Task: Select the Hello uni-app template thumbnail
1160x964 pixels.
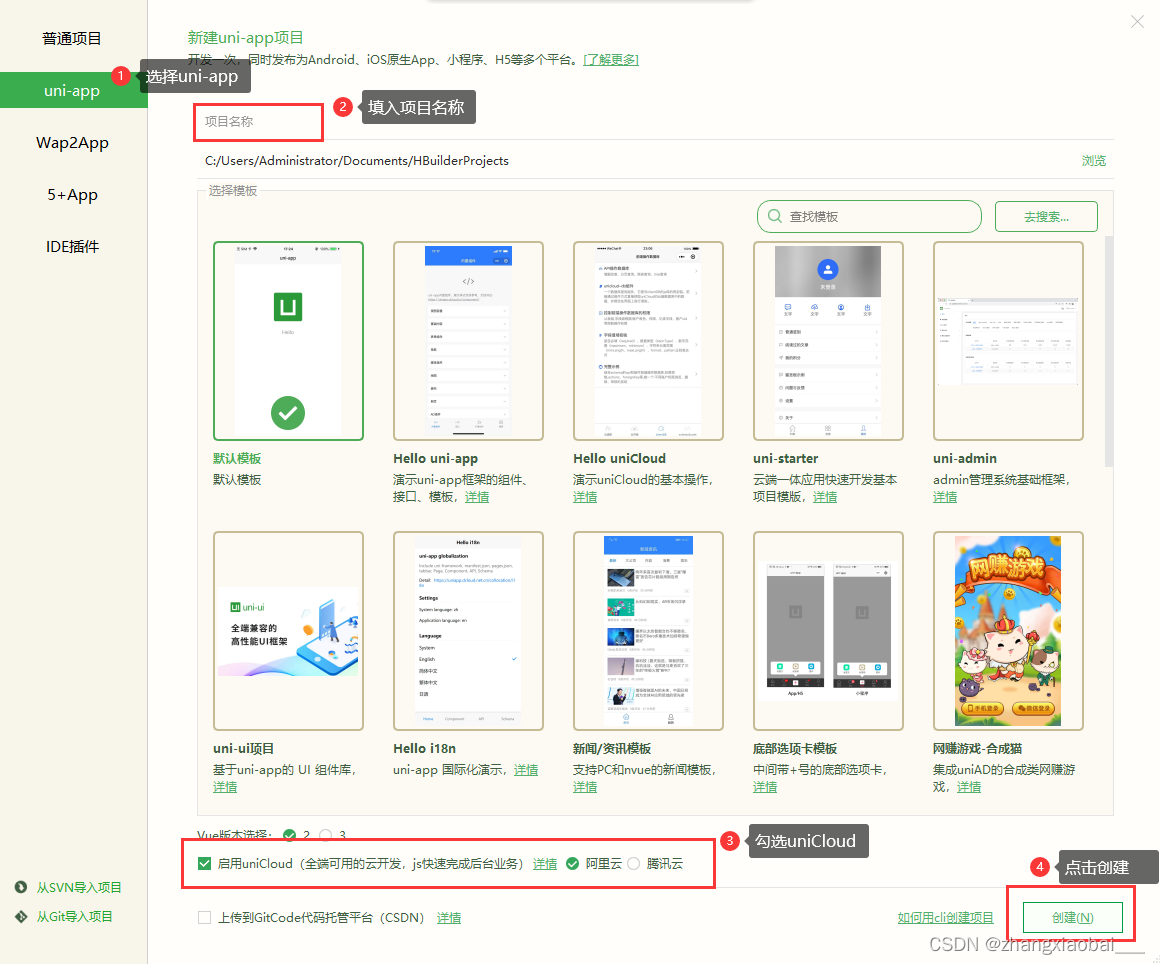Action: (468, 340)
